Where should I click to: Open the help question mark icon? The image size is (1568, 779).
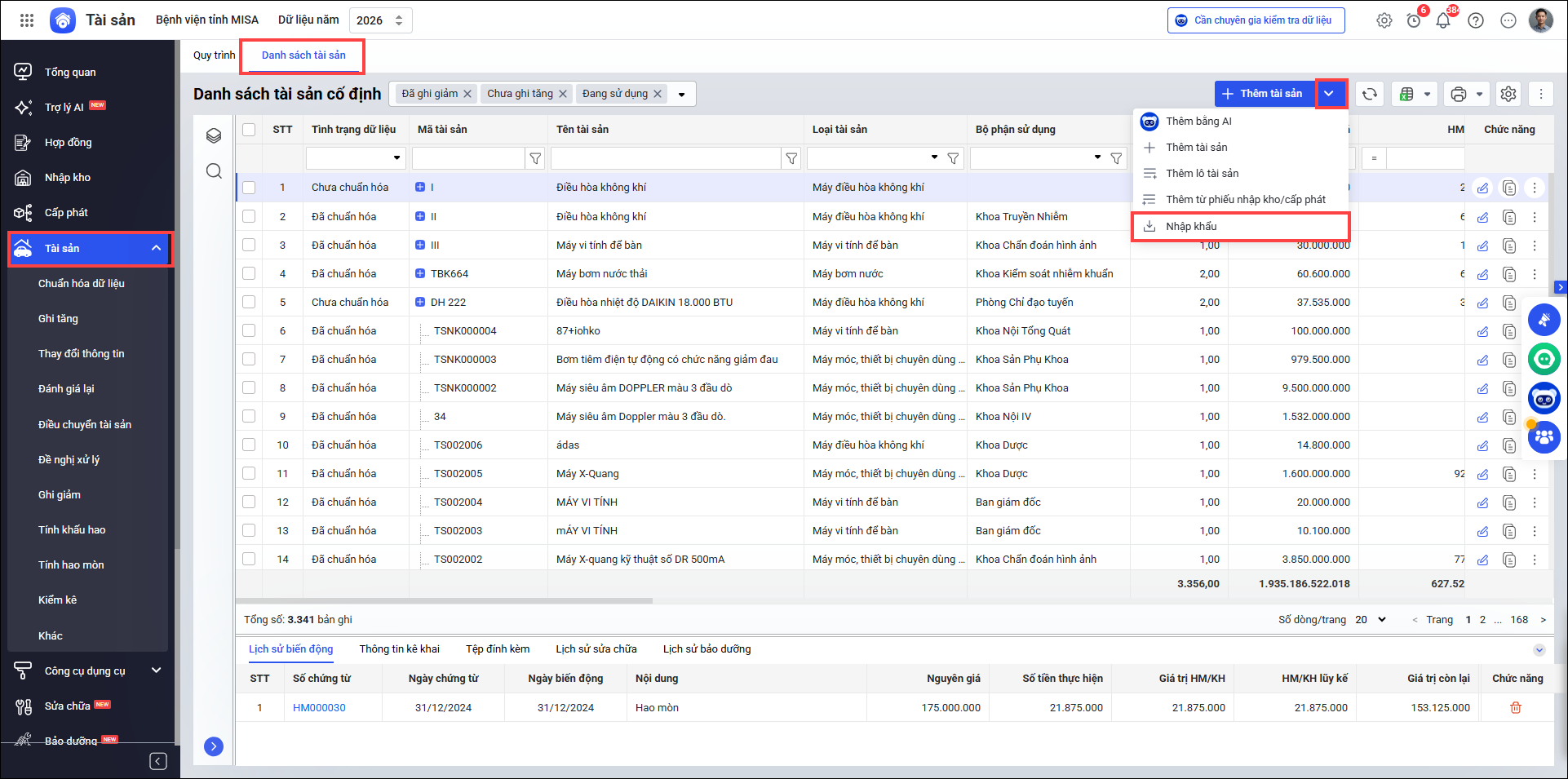1476,20
